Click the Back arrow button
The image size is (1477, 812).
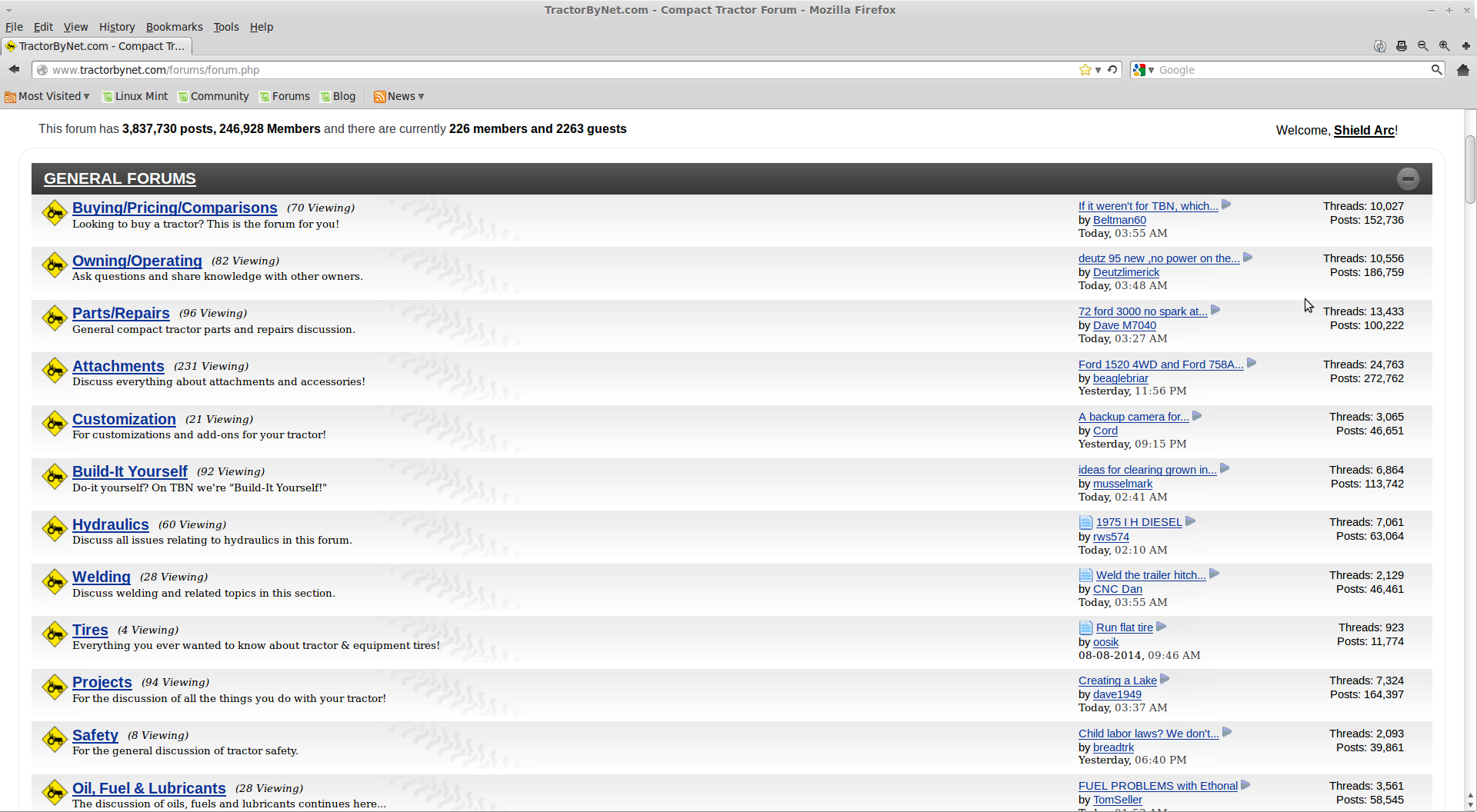pyautogui.click(x=14, y=70)
